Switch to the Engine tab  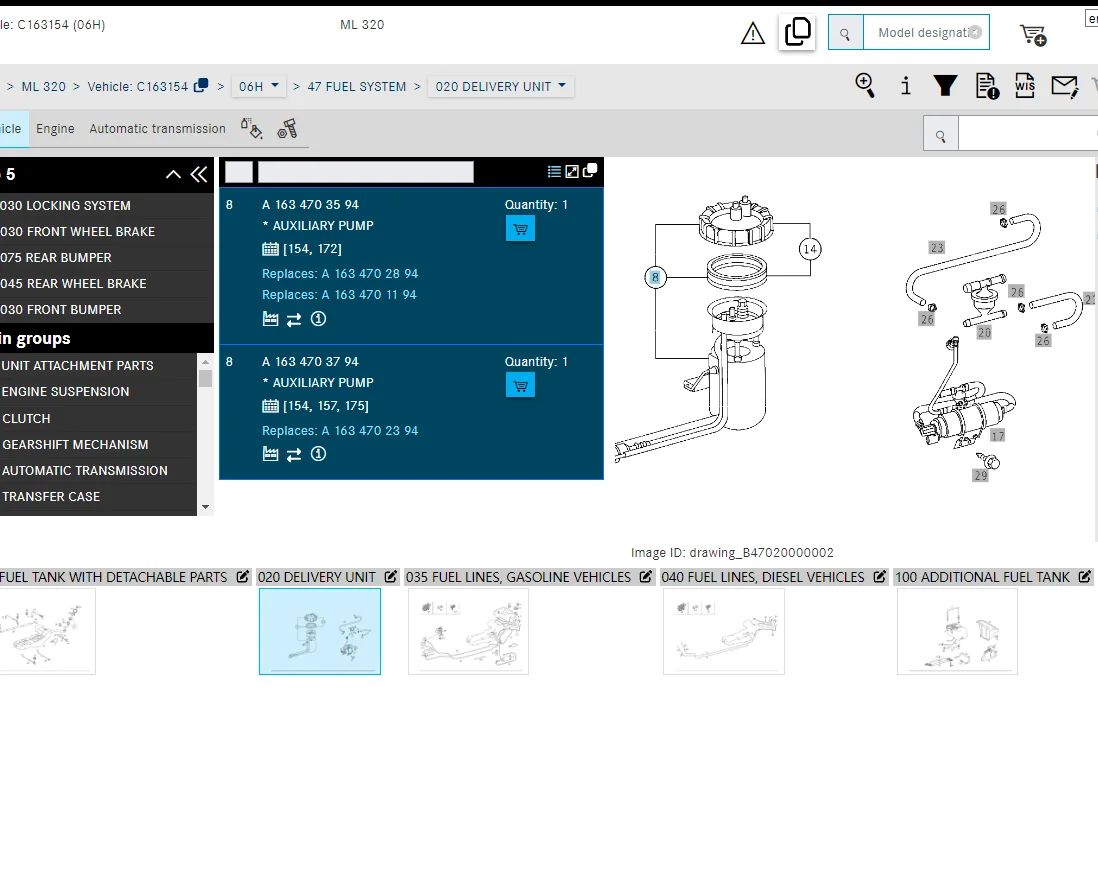pos(55,129)
